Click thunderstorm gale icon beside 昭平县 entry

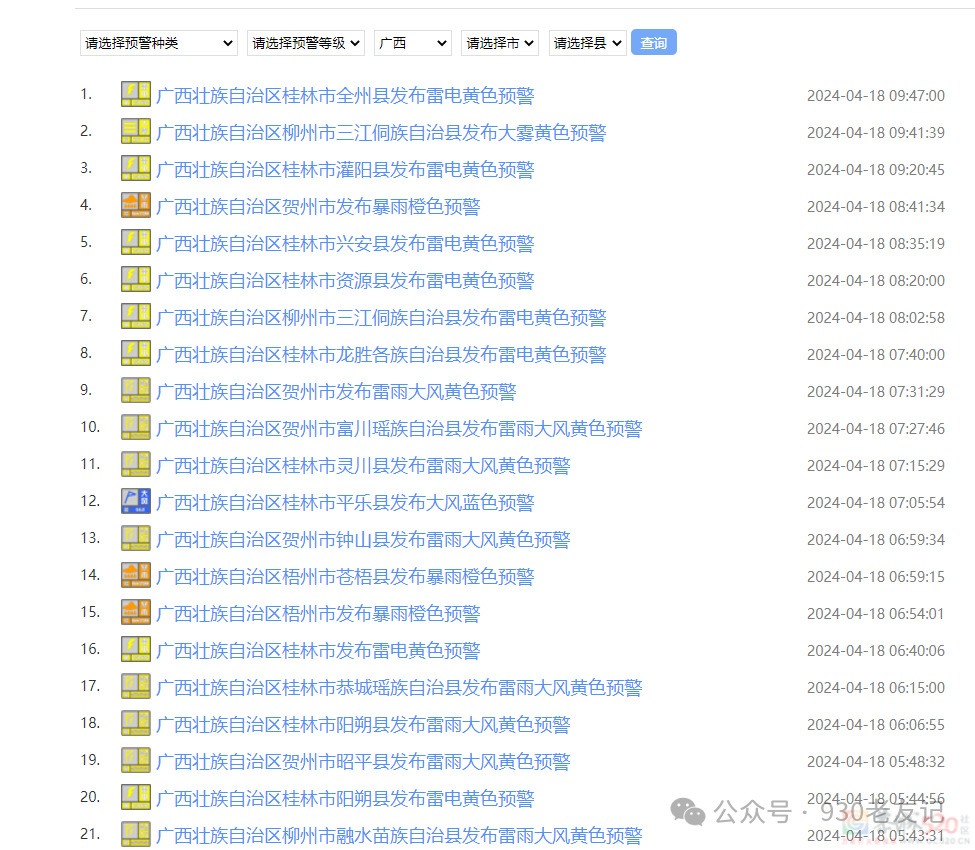point(135,761)
